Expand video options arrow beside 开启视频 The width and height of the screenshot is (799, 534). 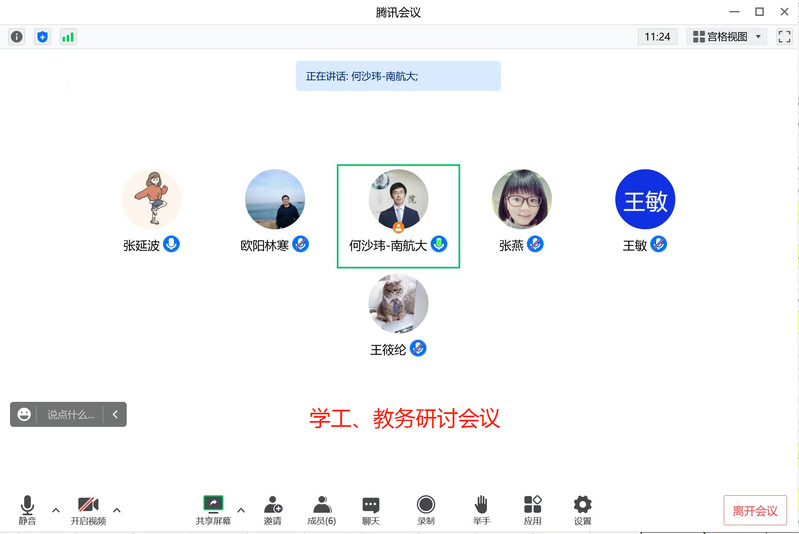point(117,509)
